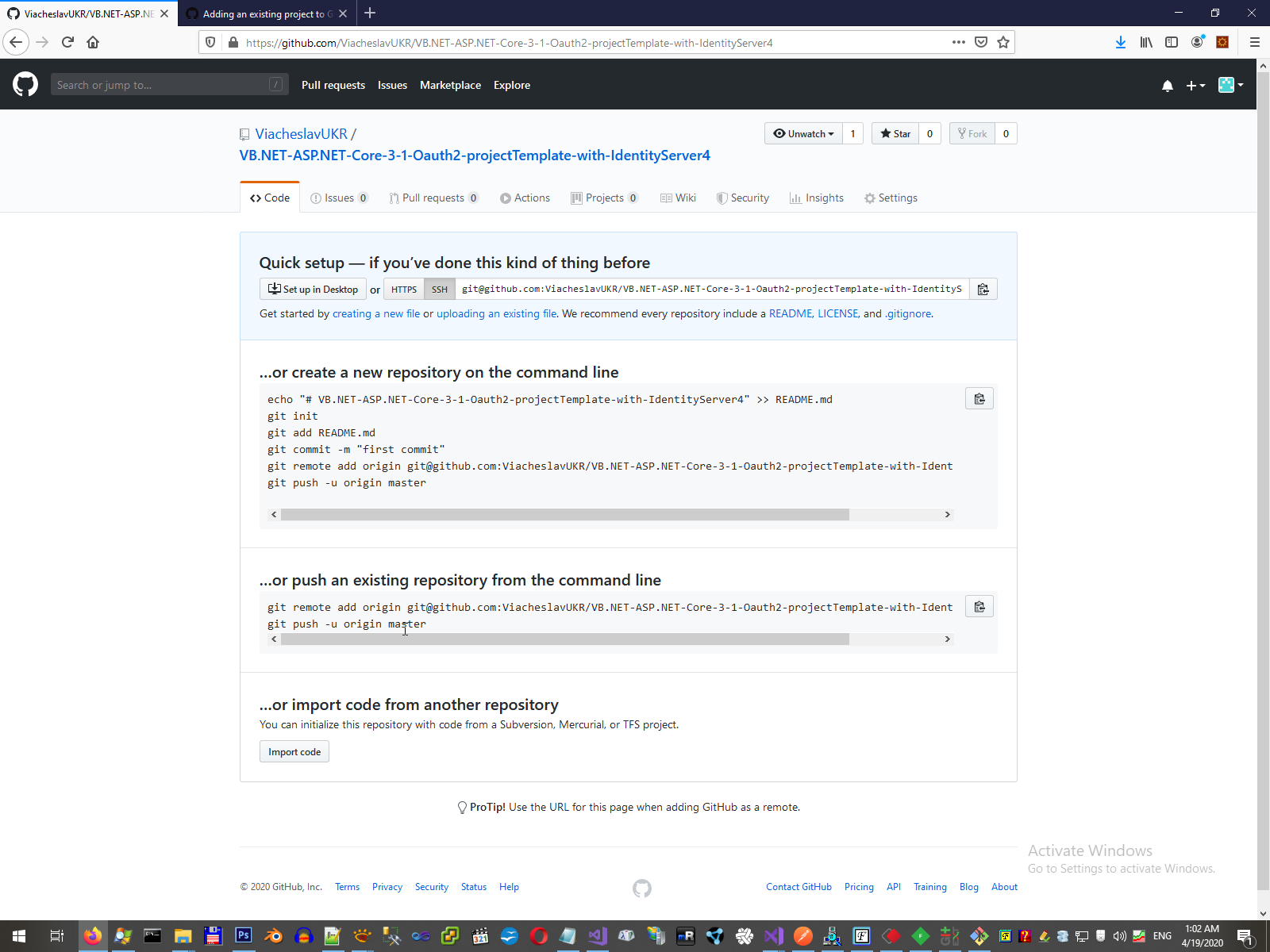Click the Import code button
This screenshot has width=1270, height=952.
click(x=294, y=751)
